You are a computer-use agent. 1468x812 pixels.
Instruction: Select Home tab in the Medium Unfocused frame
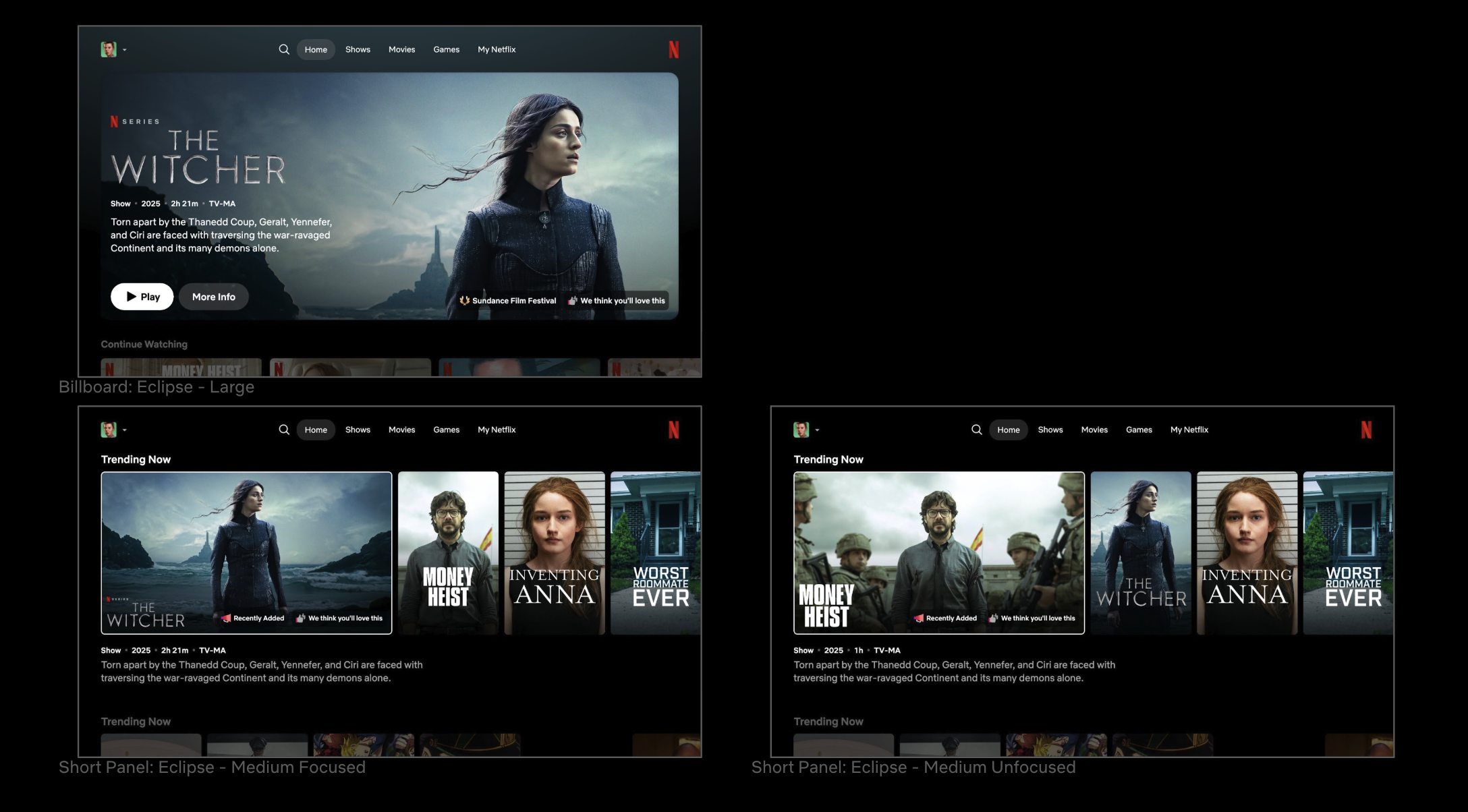1009,430
